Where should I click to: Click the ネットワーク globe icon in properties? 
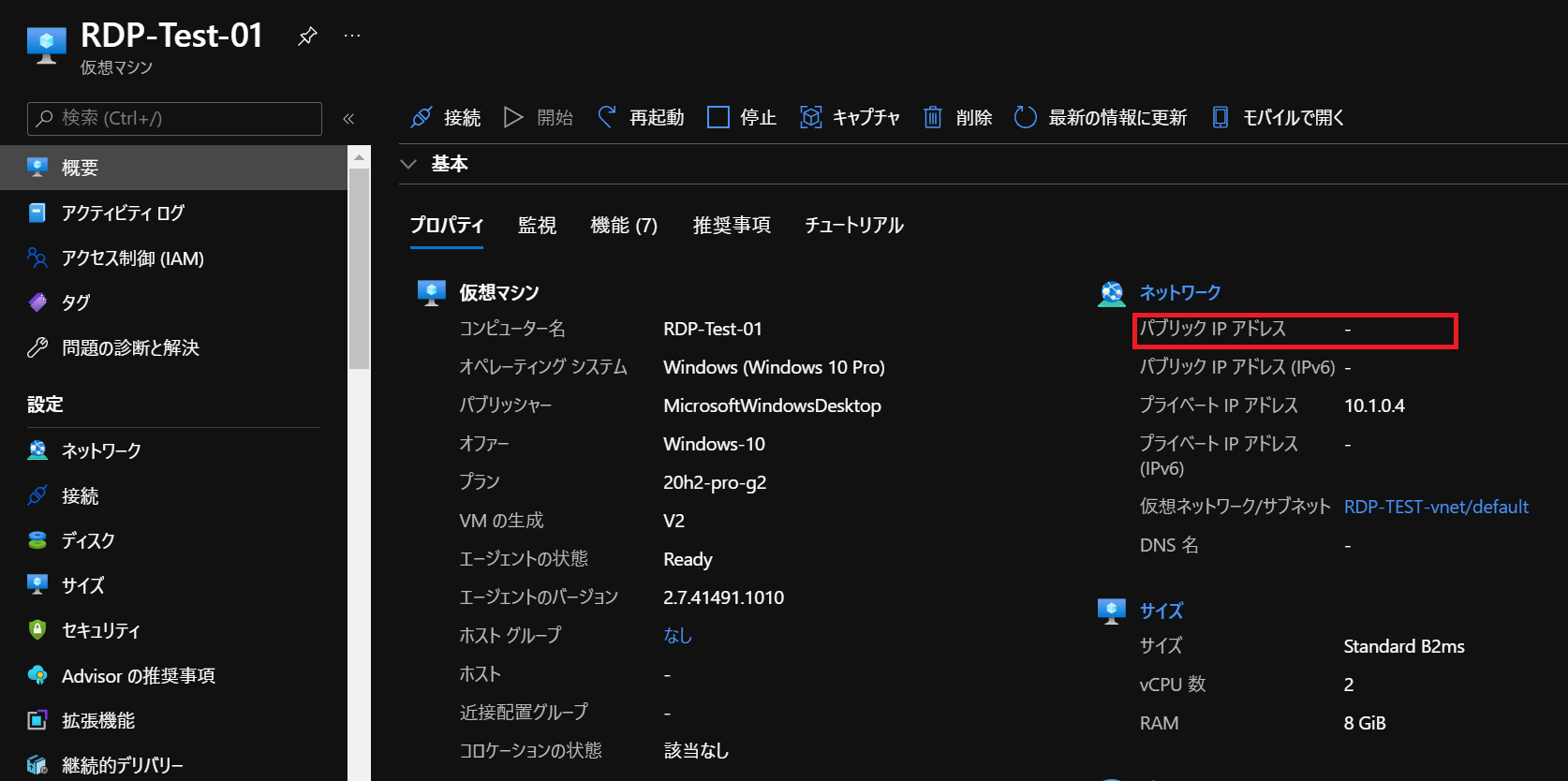1112,293
